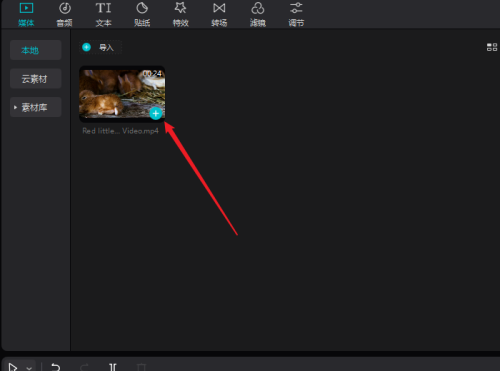Screen dimensions: 500x371
Task: Open the 特效 effects tab
Action: click(181, 14)
